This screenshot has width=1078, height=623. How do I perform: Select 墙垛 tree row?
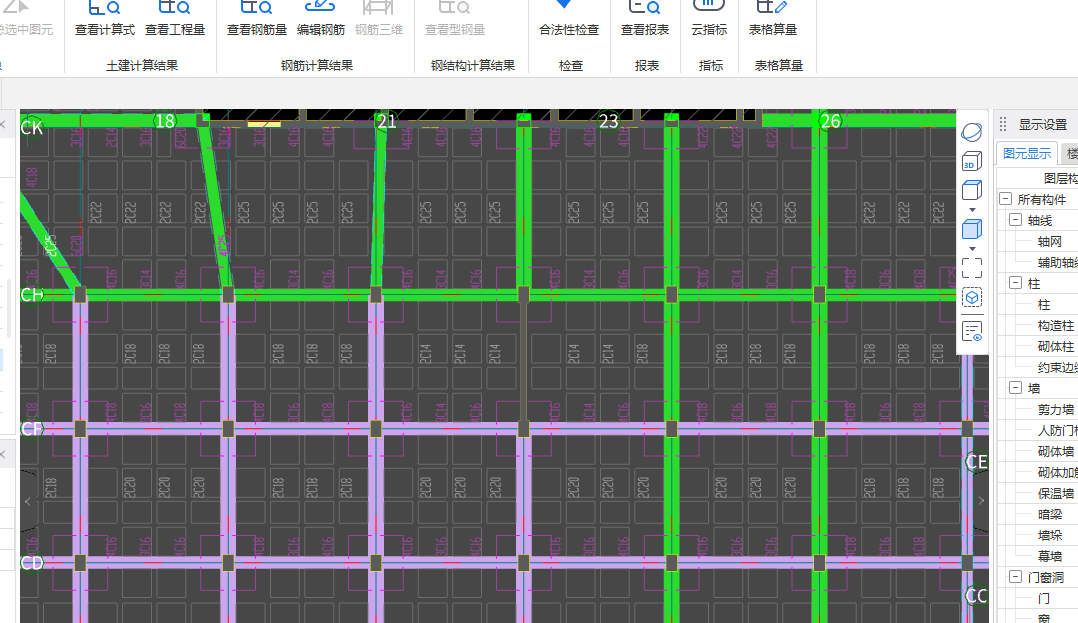point(1050,535)
